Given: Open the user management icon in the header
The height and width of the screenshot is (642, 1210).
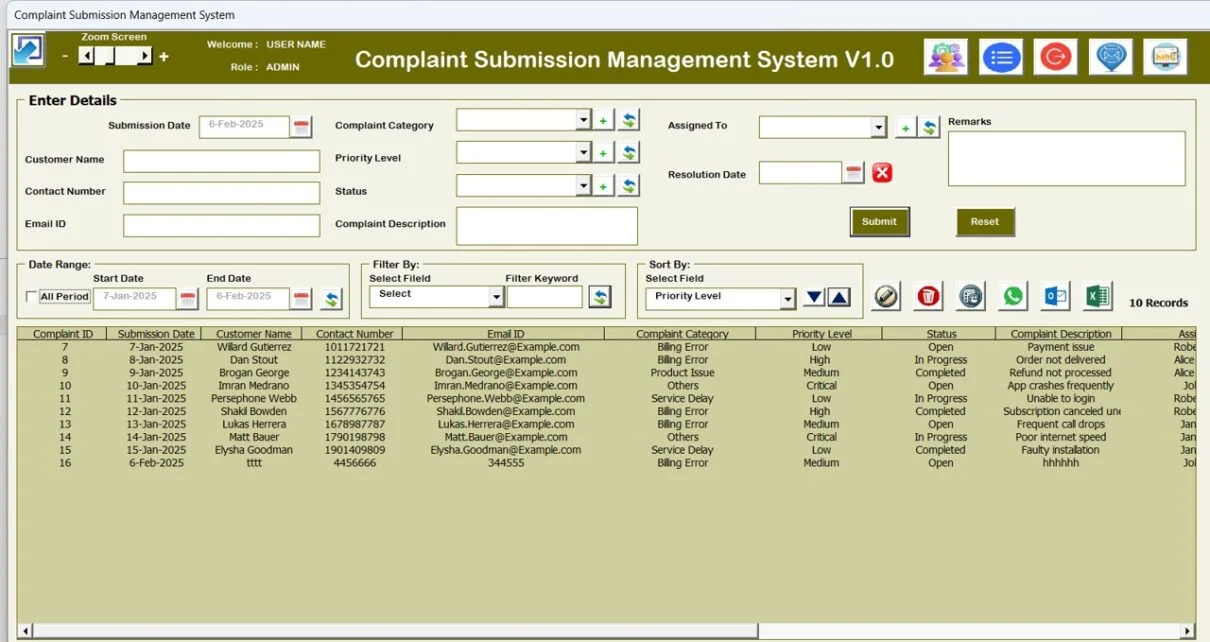Looking at the screenshot, I should 946,57.
